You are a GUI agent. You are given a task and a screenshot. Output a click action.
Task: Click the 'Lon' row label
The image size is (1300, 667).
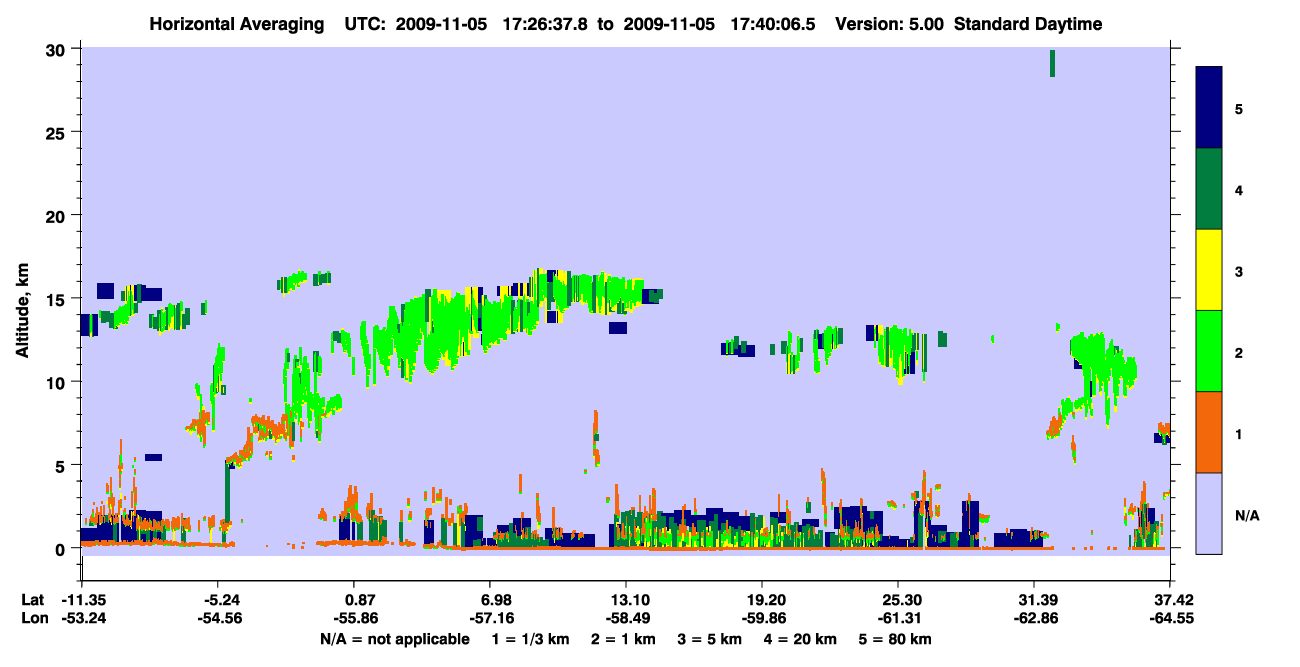(x=33, y=618)
